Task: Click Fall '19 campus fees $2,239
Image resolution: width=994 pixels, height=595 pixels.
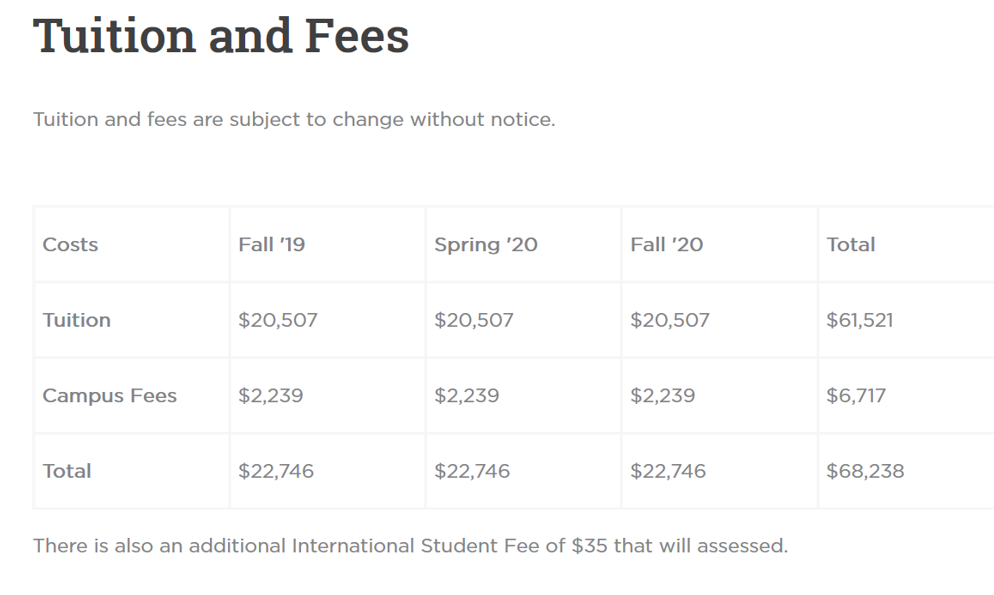Action: [x=271, y=396]
